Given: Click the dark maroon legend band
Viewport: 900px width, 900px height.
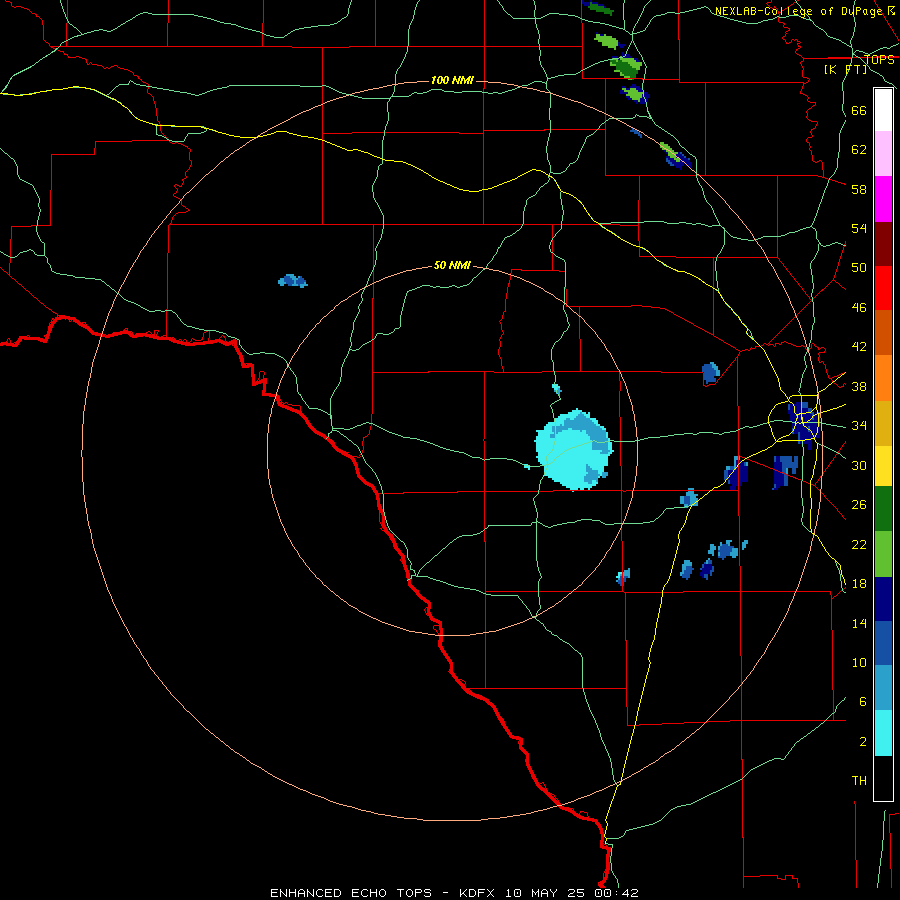Looking at the screenshot, I should click(883, 244).
